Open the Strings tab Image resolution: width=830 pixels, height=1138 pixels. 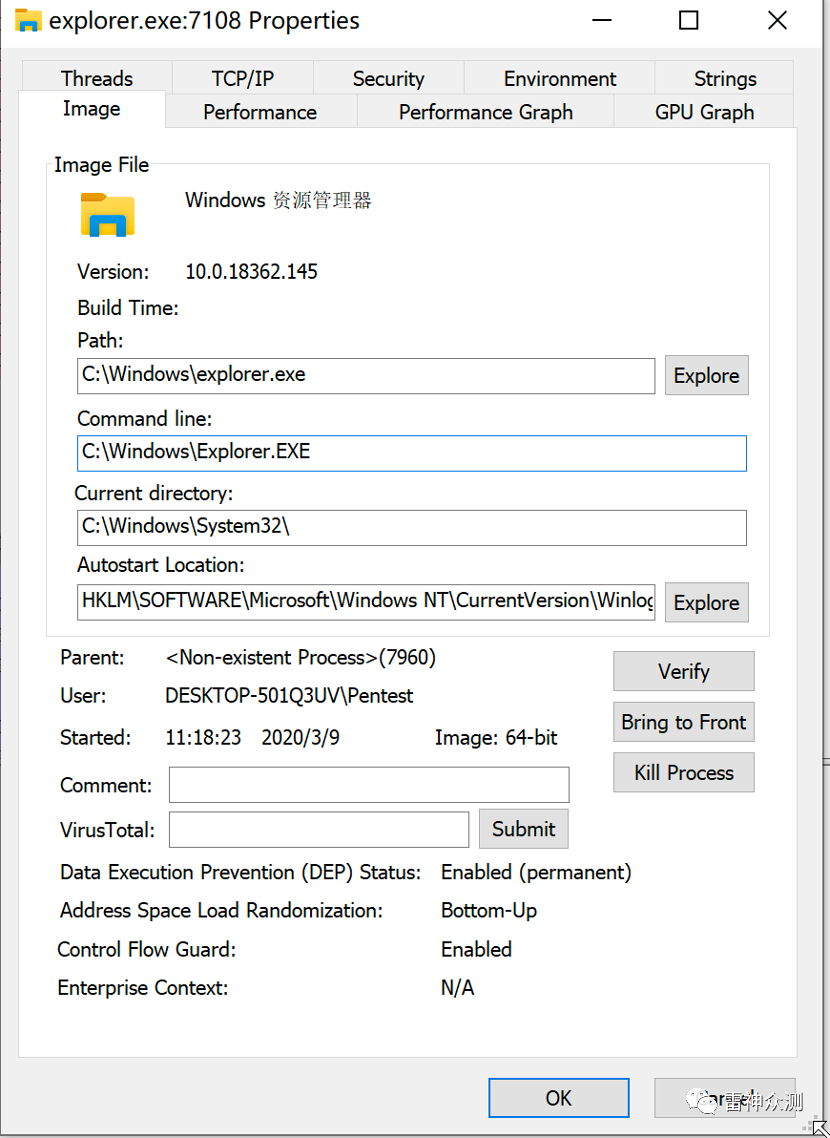[725, 79]
